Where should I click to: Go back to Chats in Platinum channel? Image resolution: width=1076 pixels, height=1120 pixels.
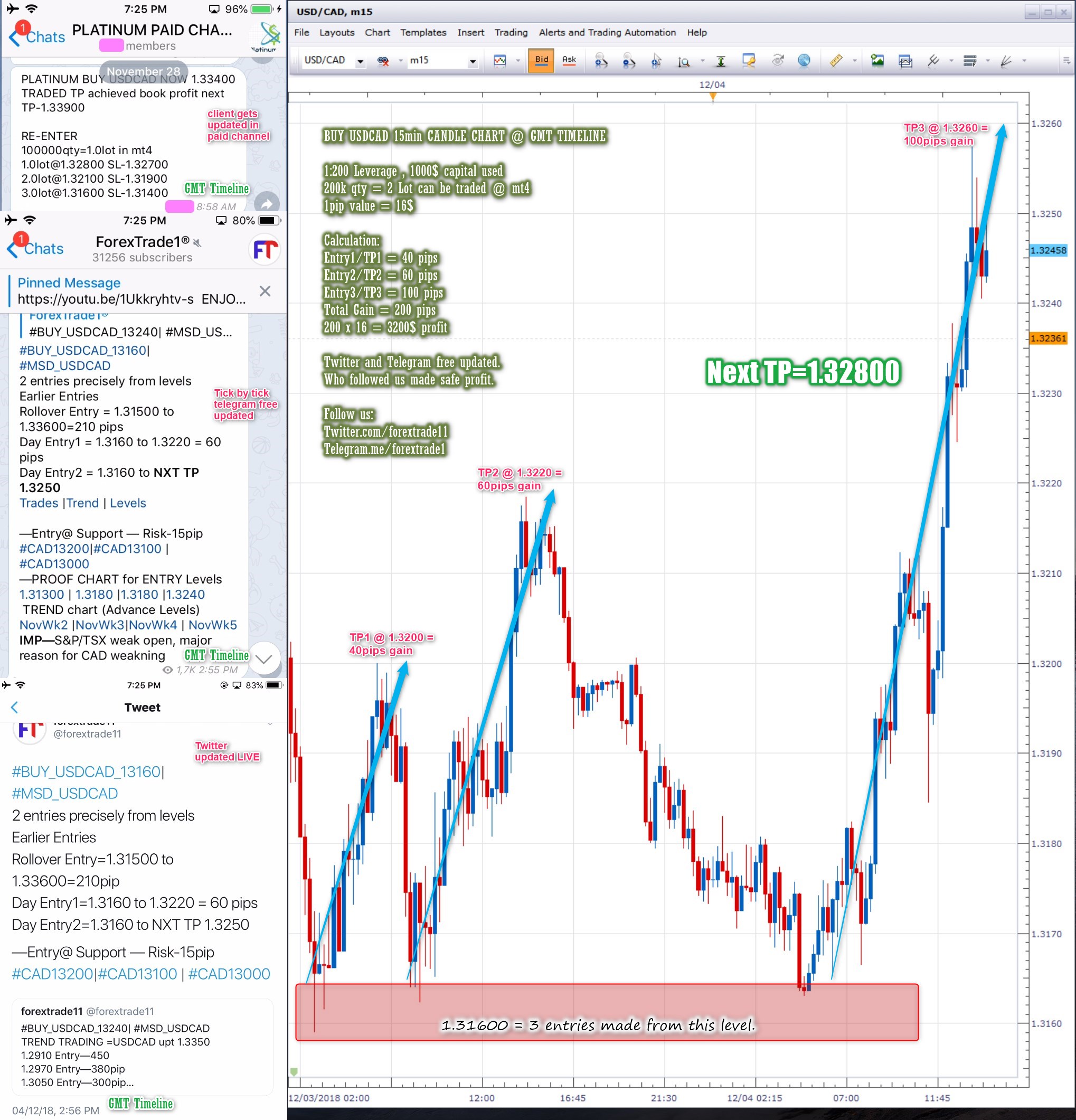(x=37, y=36)
